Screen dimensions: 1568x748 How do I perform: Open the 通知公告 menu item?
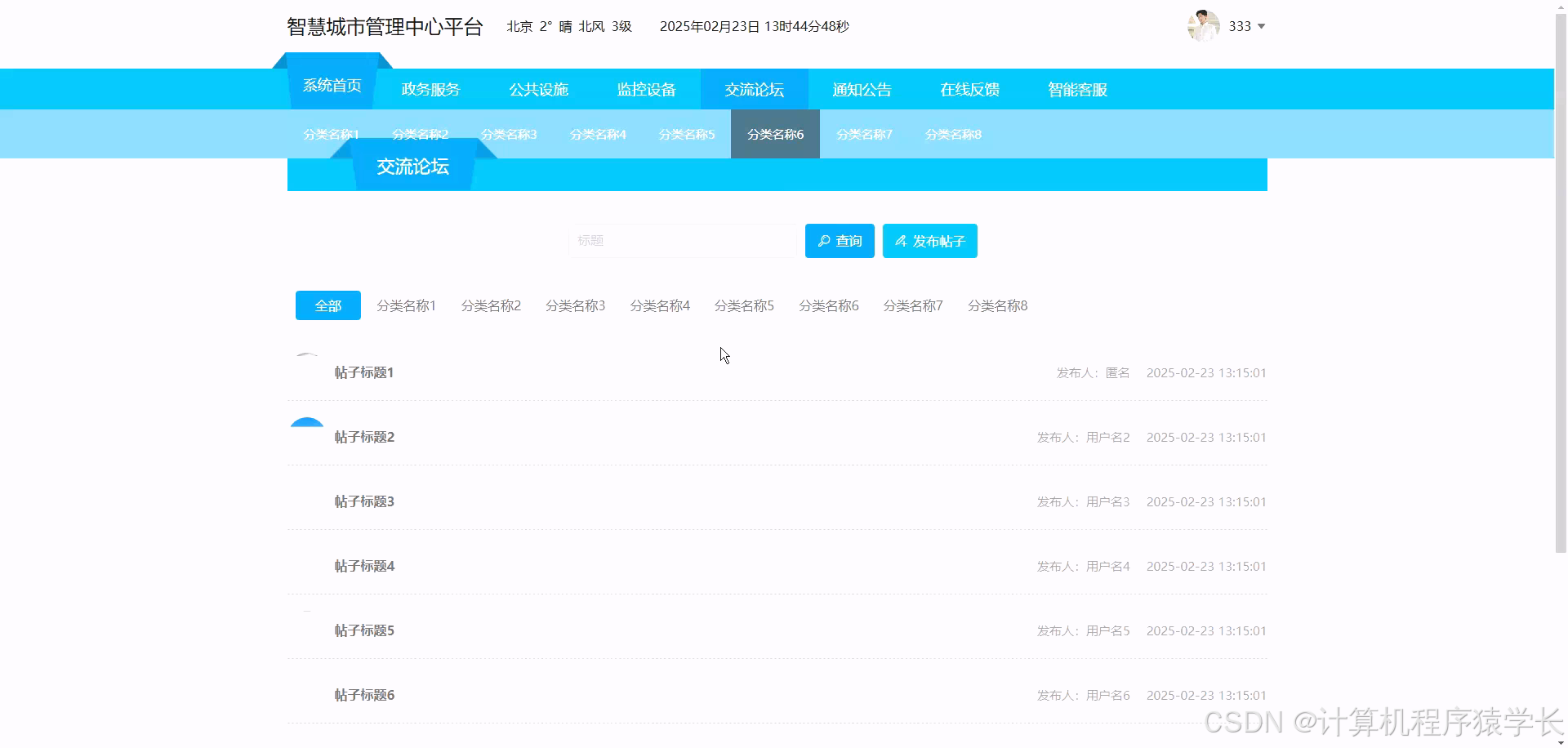tap(862, 89)
